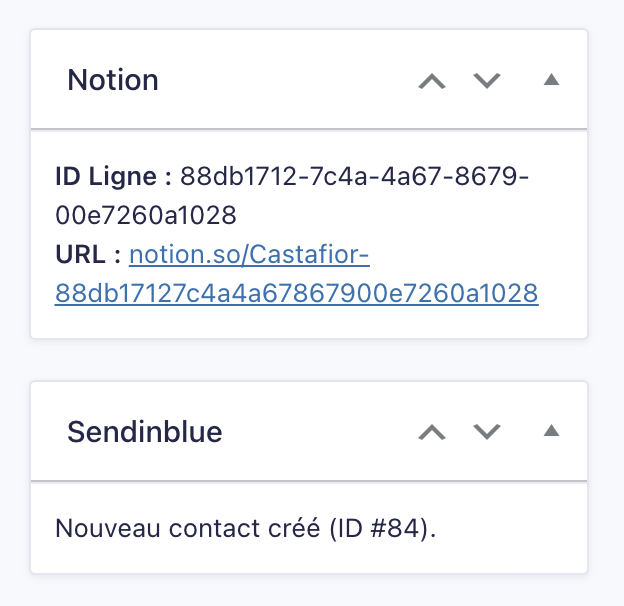Open the notion.so/Castafior- link

(x=250, y=255)
